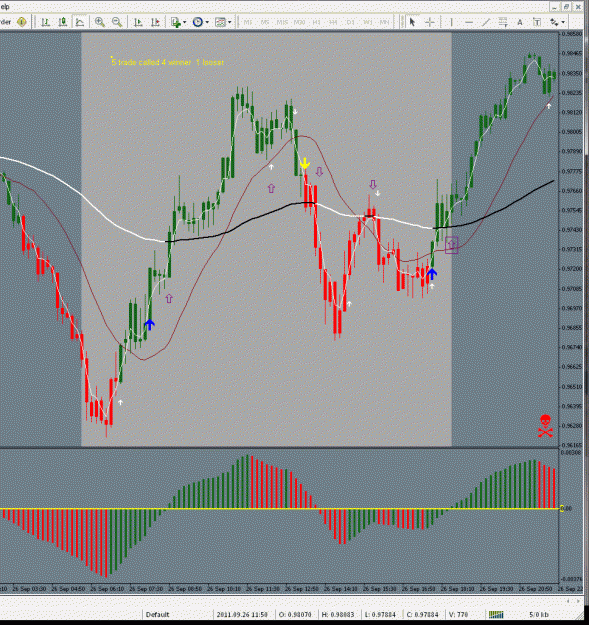Select the W1 timeframe button
This screenshot has width=589, height=625.
368,22
